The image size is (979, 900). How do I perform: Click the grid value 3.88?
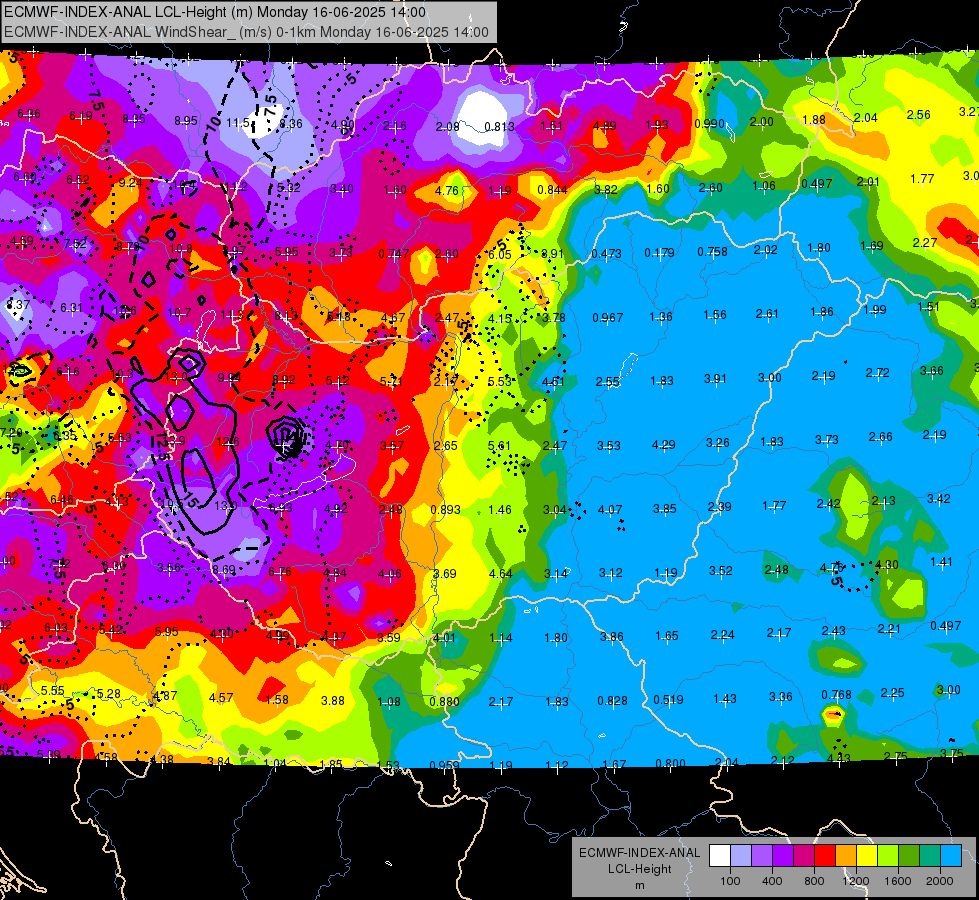coord(333,701)
